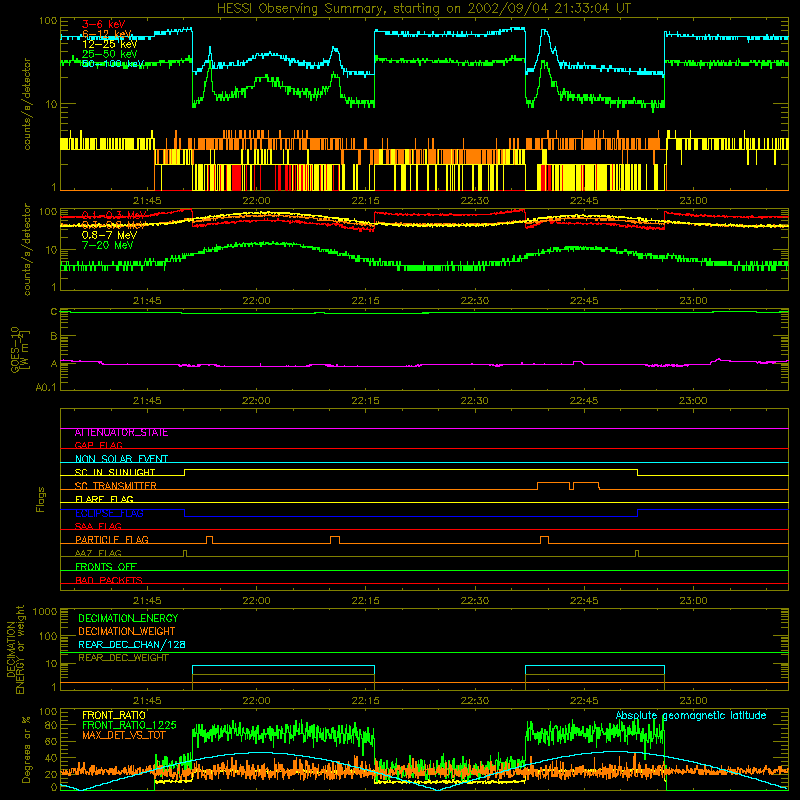Click the FRONTS_OFF flag label
The height and width of the screenshot is (800, 800).
click(x=106, y=567)
